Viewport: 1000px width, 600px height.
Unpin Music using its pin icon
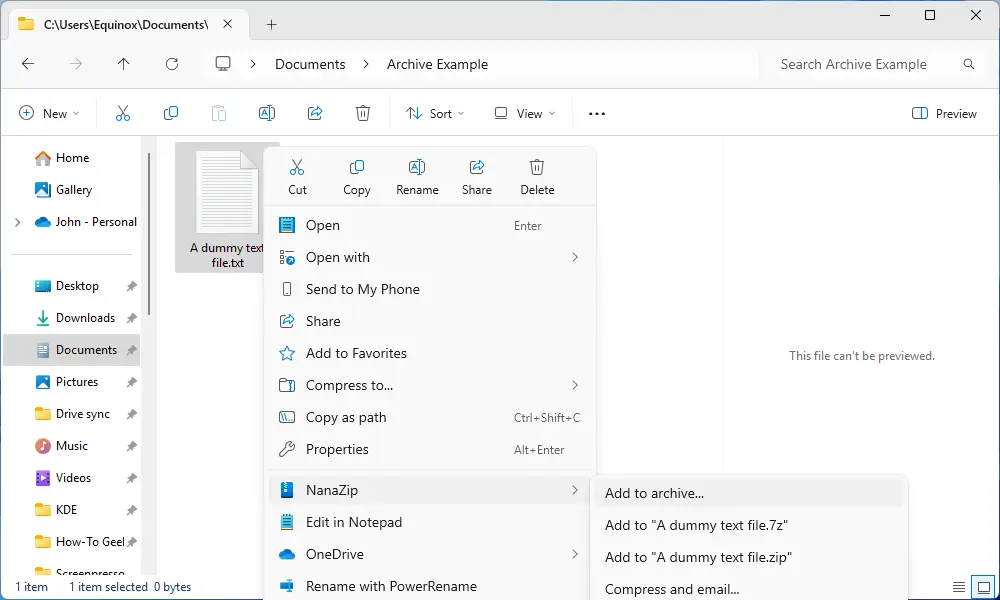[x=131, y=446]
